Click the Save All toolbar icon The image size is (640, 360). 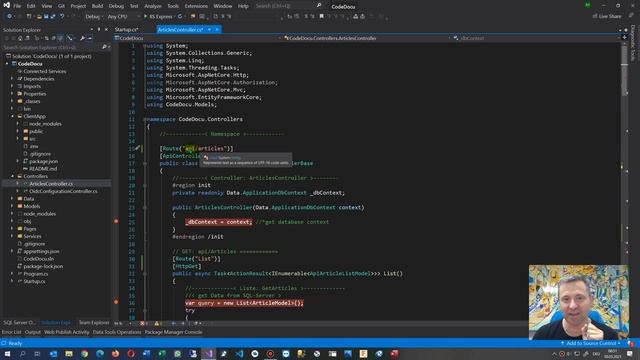(53, 17)
